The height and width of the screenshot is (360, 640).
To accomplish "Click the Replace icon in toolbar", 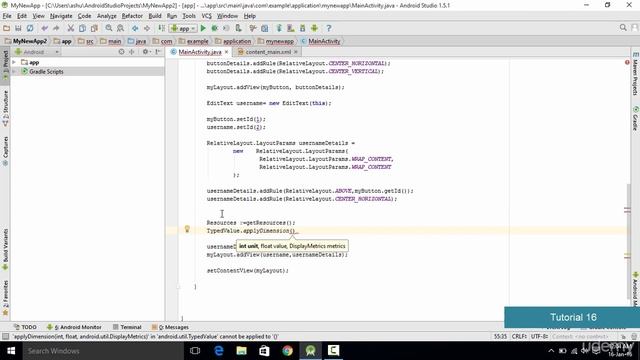I will (x=120, y=28).
